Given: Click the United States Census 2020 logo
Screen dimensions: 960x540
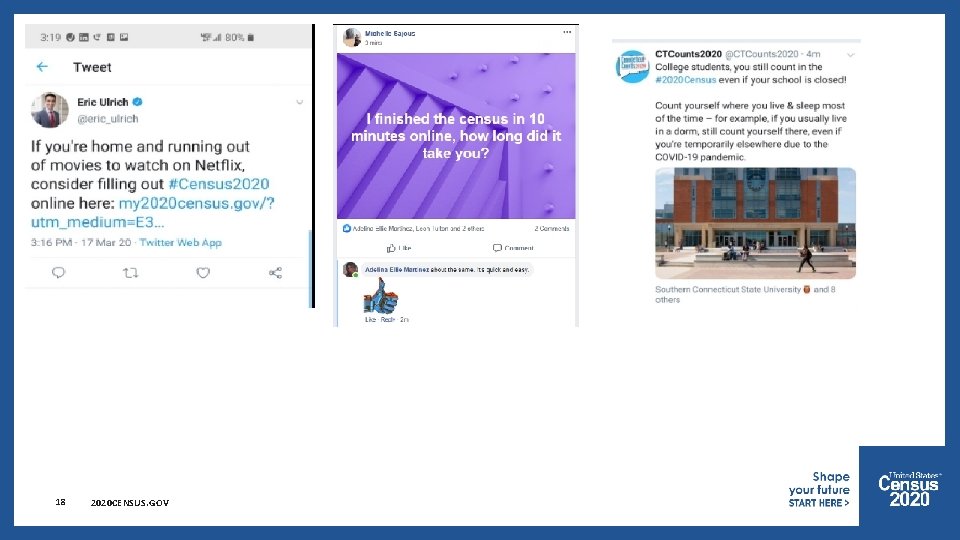Looking at the screenshot, I should (x=909, y=489).
